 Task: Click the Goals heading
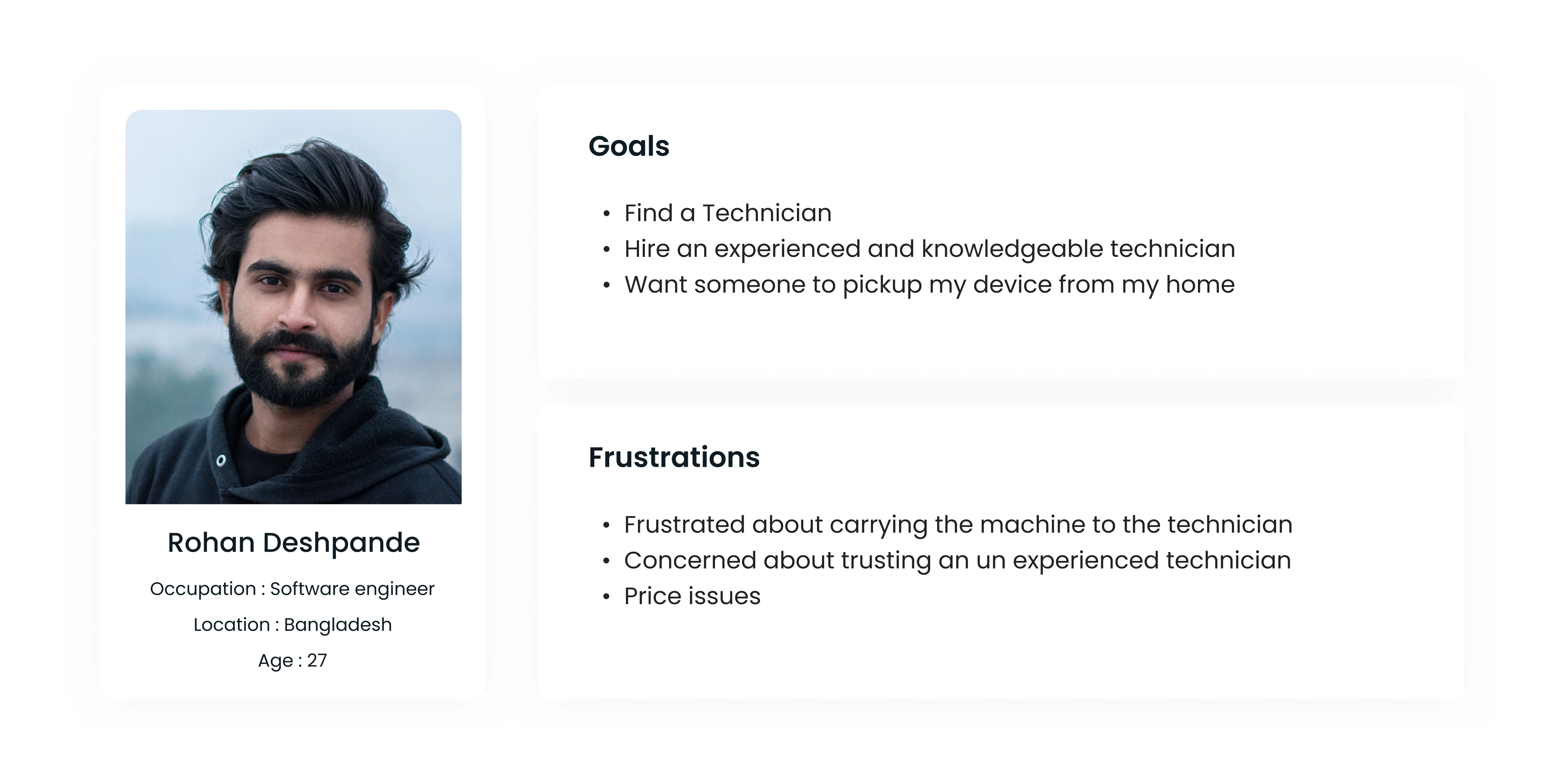click(629, 146)
